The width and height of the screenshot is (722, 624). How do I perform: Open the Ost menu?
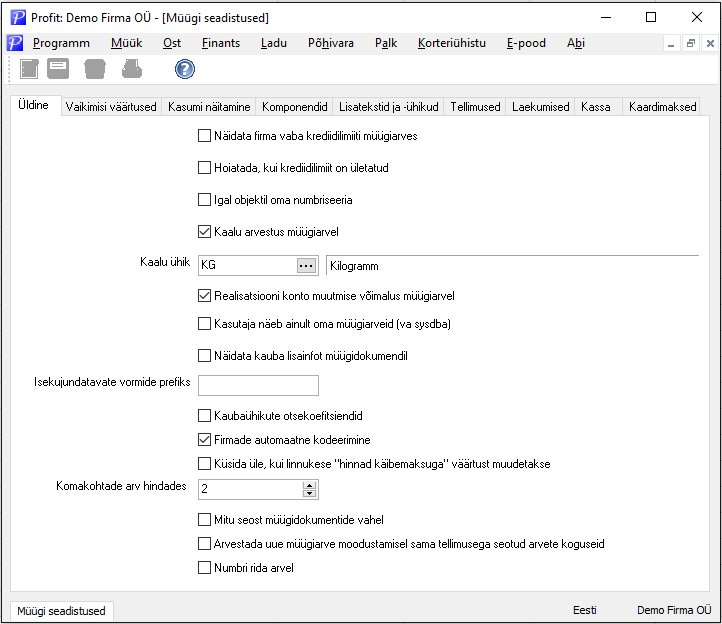pyautogui.click(x=172, y=43)
